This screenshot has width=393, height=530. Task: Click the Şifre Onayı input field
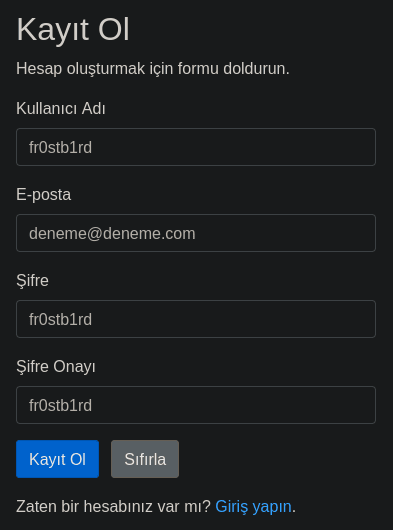coord(196,405)
